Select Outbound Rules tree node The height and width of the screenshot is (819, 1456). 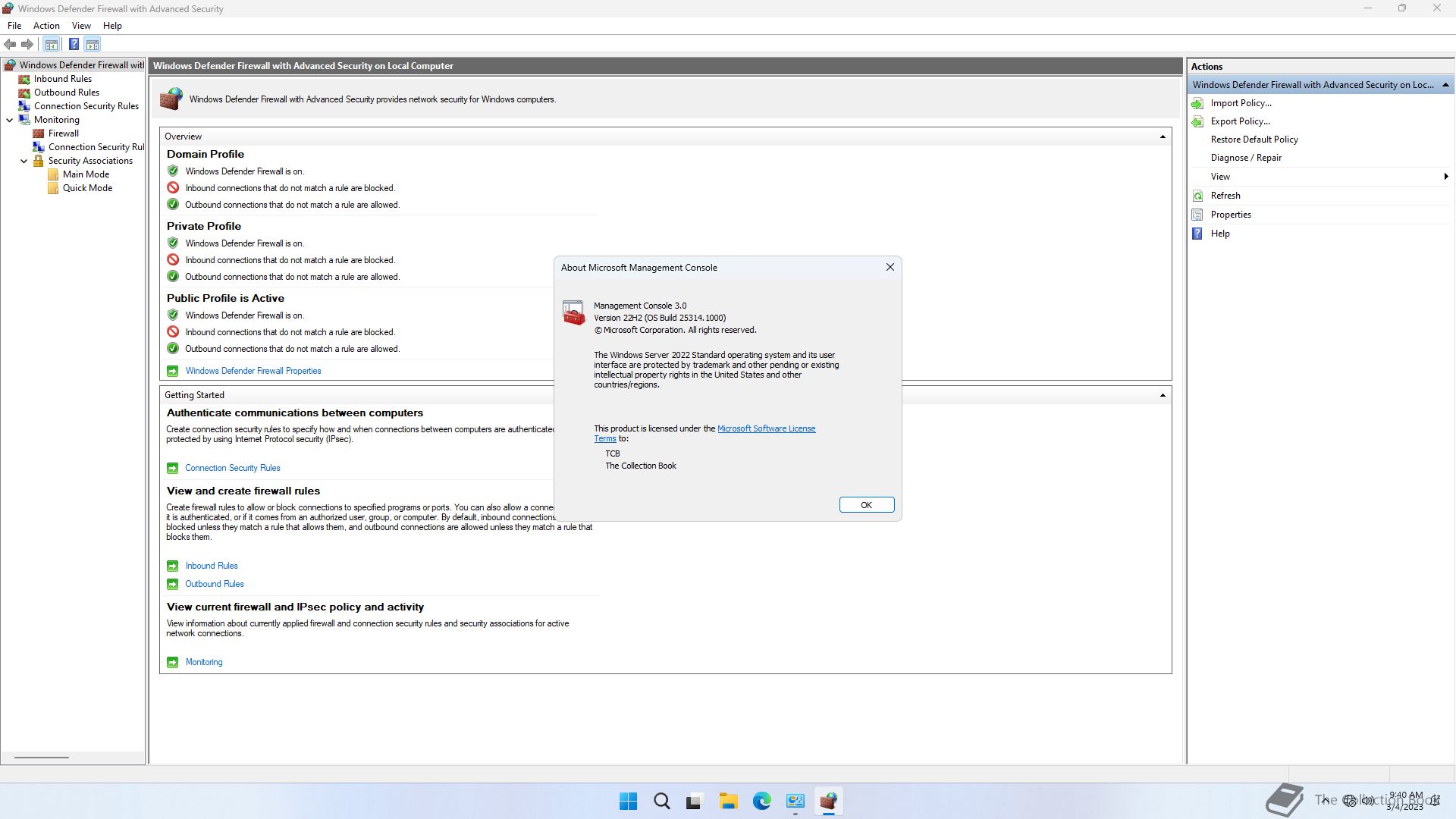pos(66,93)
